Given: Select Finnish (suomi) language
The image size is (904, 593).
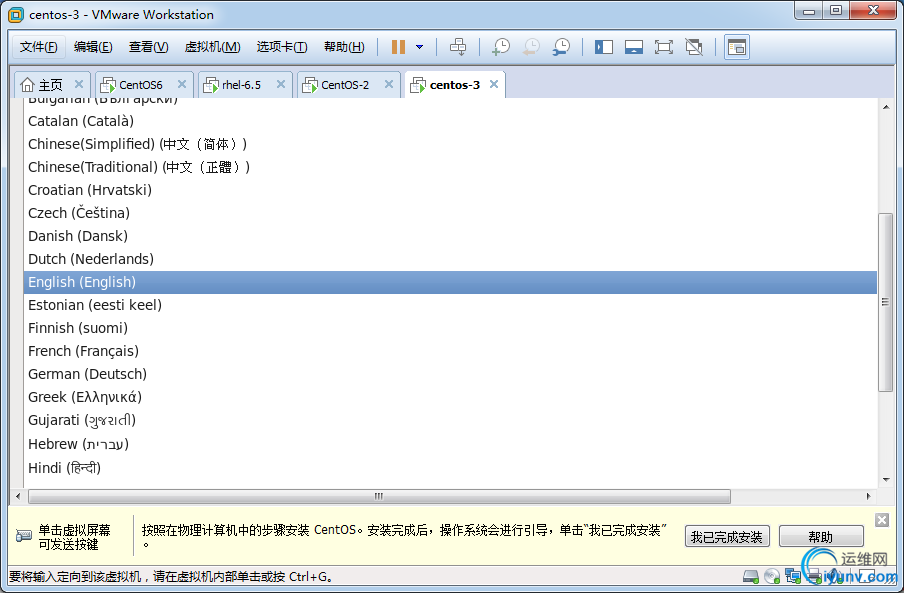Looking at the screenshot, I should point(450,328).
